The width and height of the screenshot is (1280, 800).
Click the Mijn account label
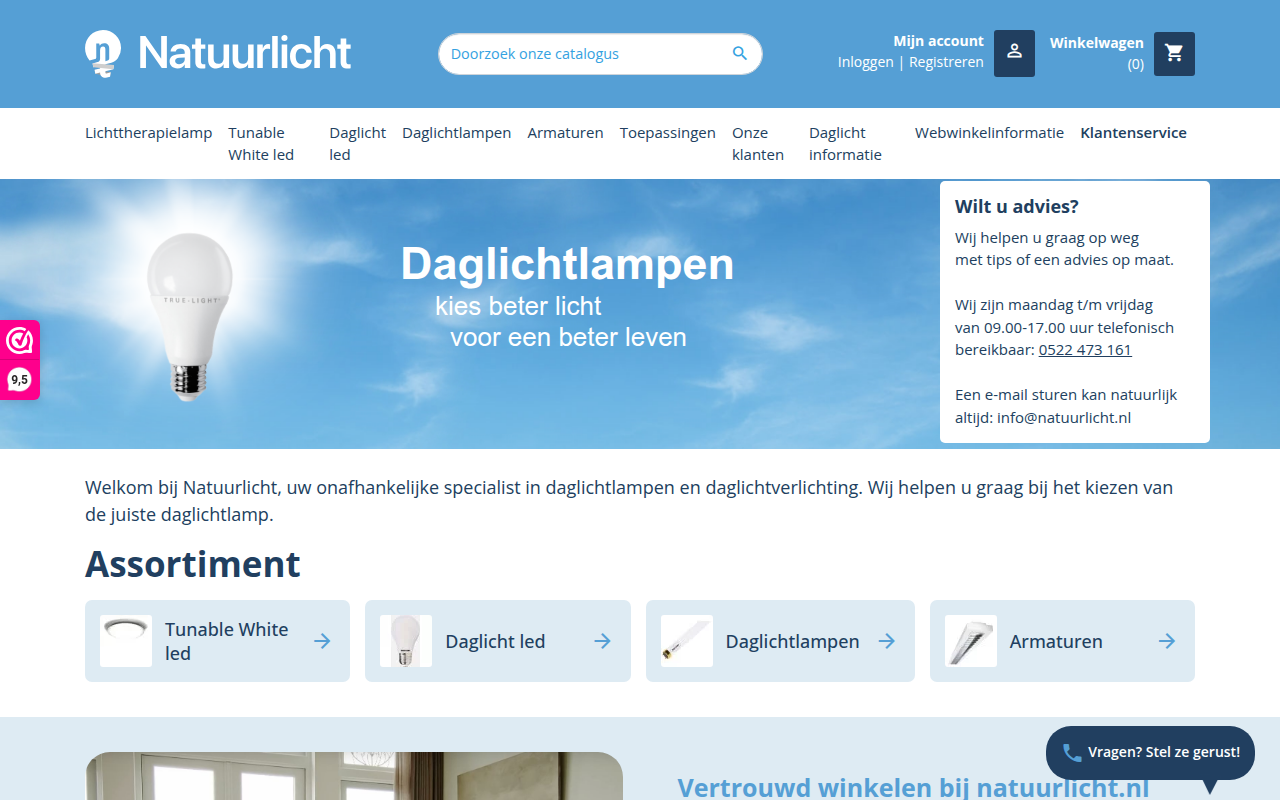pos(938,41)
